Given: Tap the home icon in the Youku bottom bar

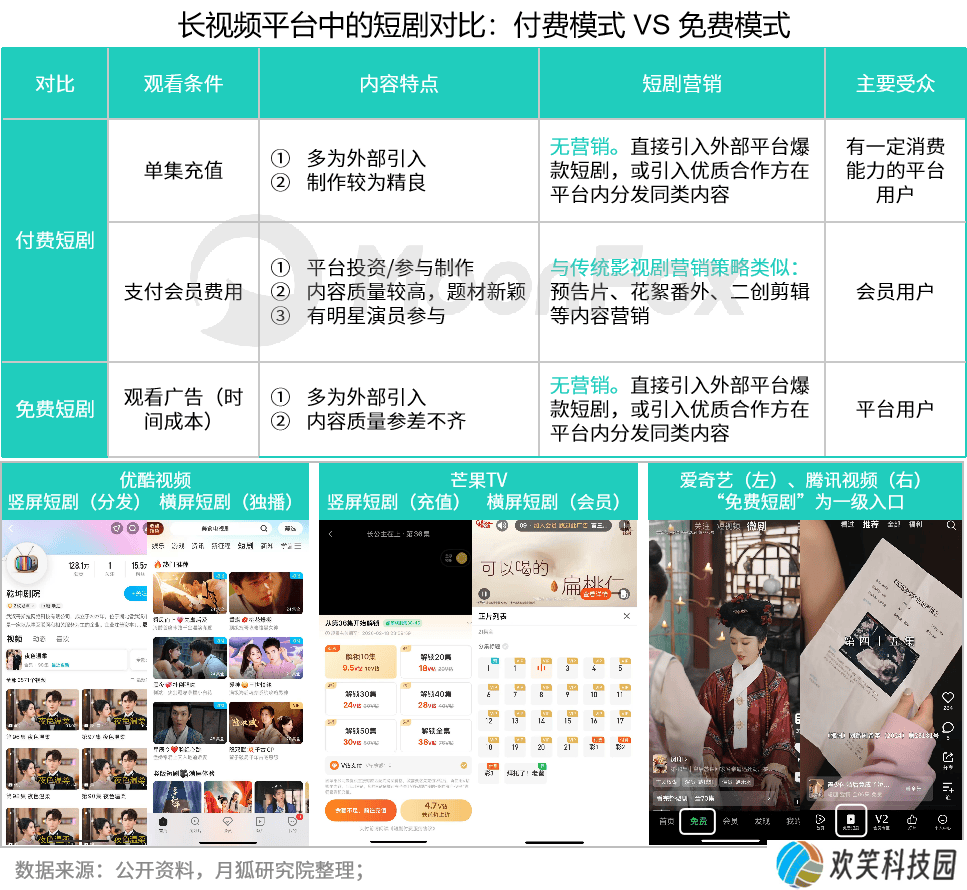Looking at the screenshot, I should pyautogui.click(x=163, y=822).
